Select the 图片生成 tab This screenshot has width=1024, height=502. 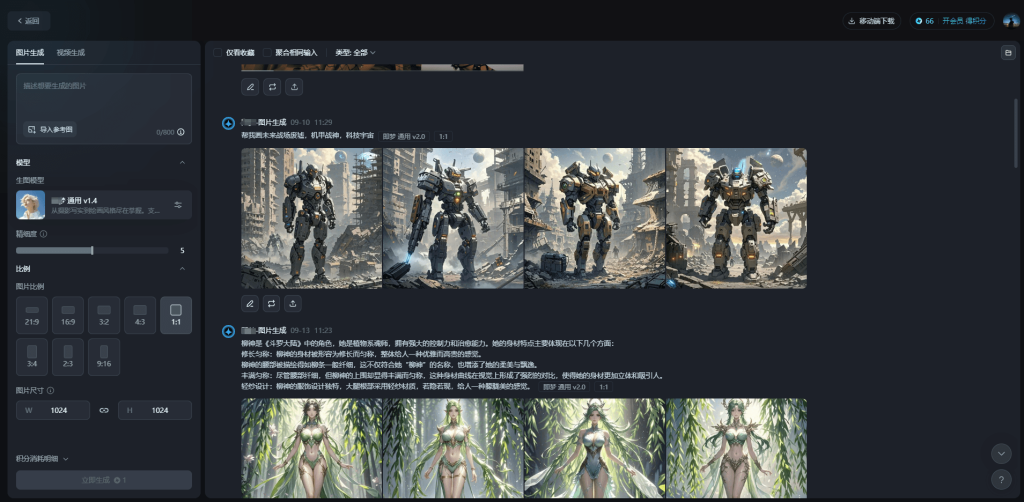30,52
